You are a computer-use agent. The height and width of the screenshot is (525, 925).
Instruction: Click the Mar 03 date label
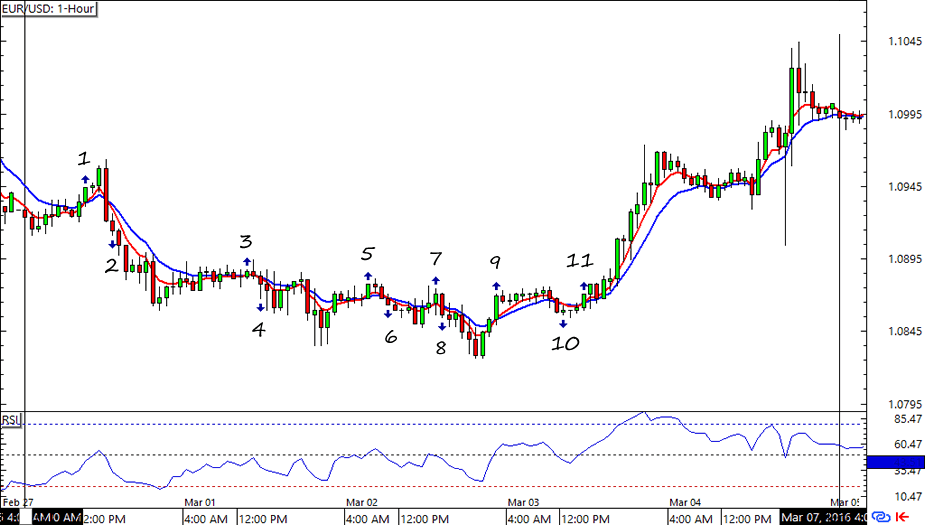pyautogui.click(x=523, y=502)
